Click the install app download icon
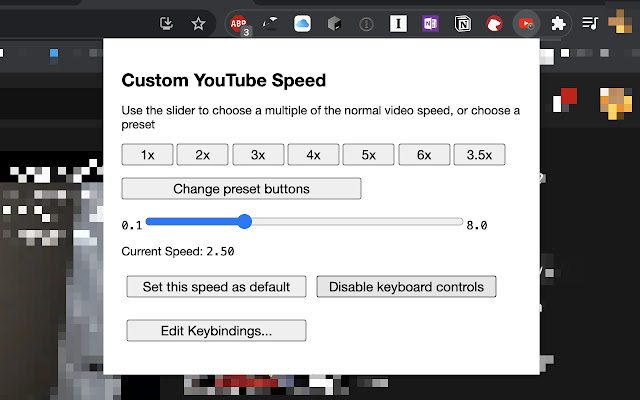 (166, 23)
